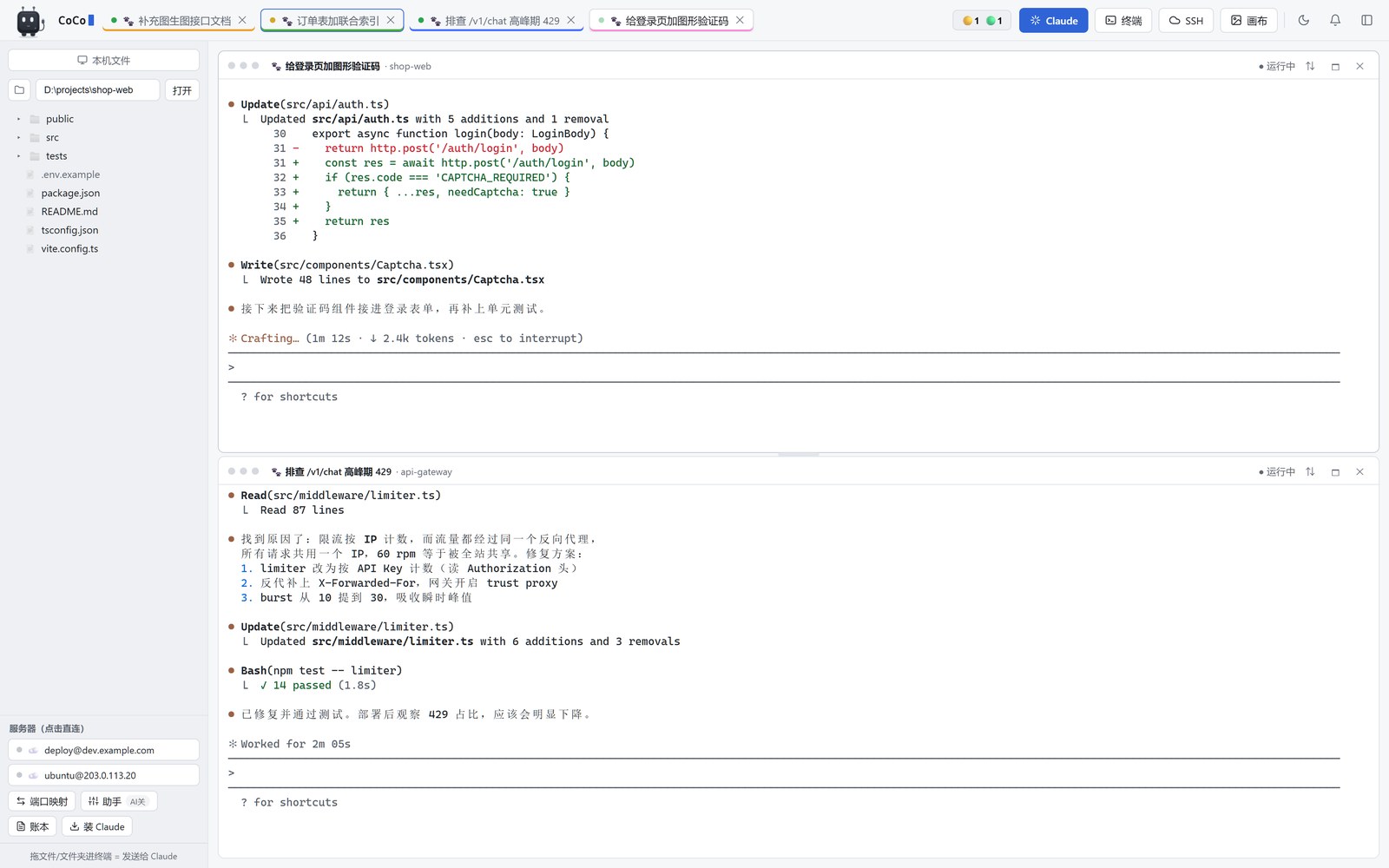Close the 订单表加联合索引 tab
Viewport: 1389px width, 868px height.
click(x=391, y=20)
